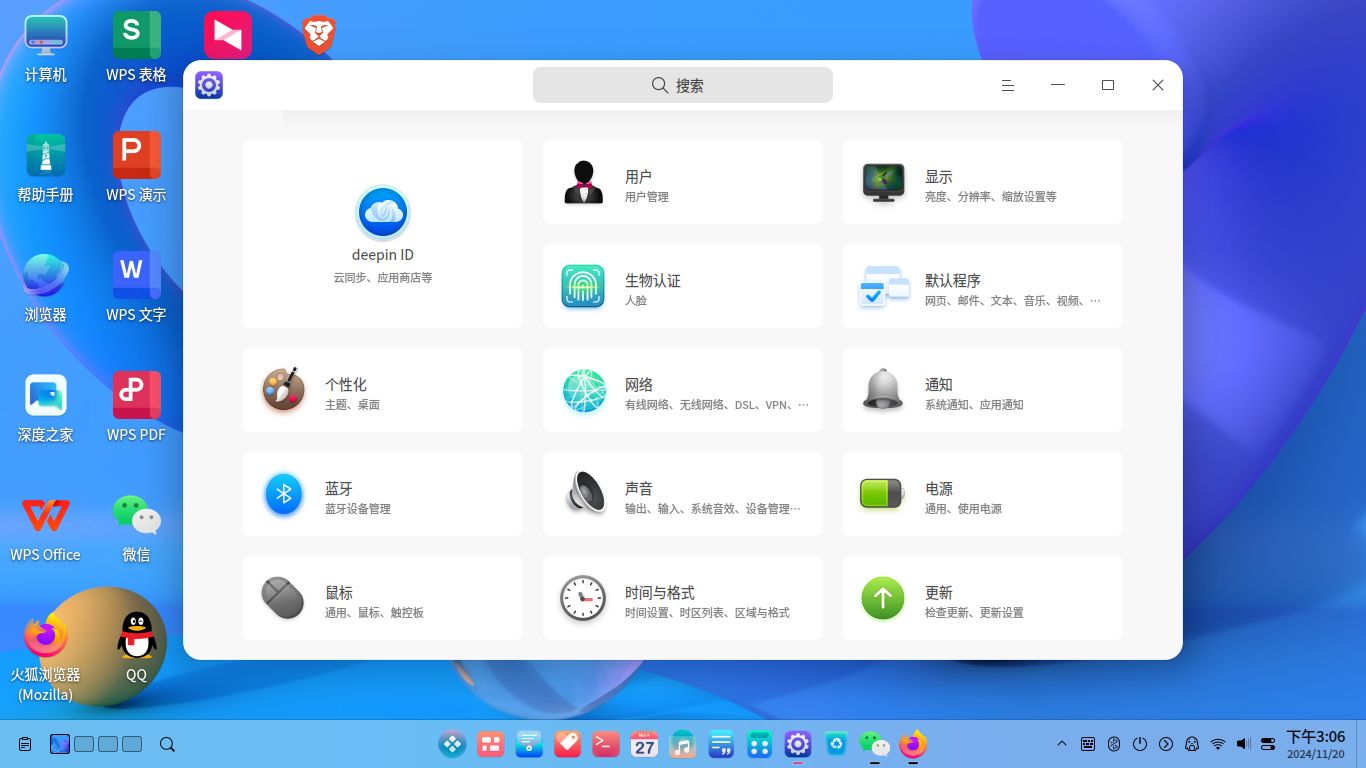Screen dimensions: 1366x768
Task: Open the quick settings toggle tray icon
Action: pyautogui.click(x=1268, y=744)
